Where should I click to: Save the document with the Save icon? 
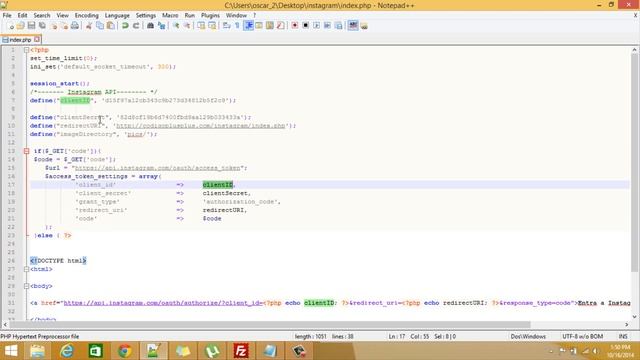point(31,26)
